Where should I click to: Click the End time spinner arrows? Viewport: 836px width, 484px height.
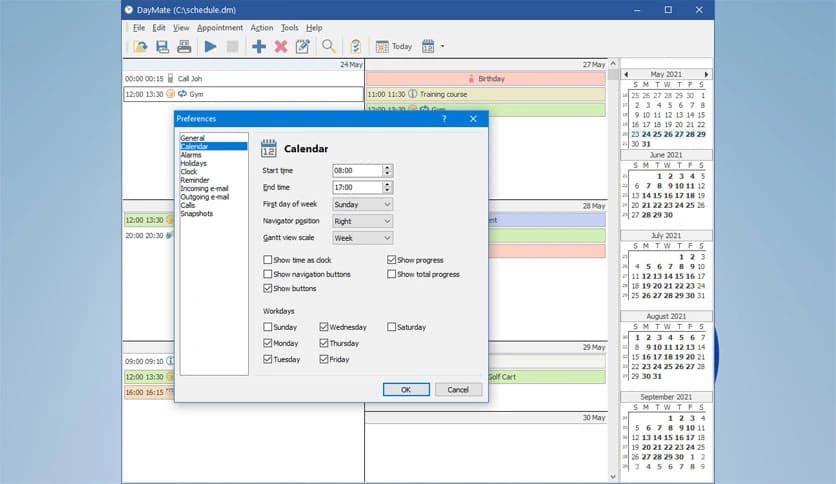click(x=388, y=187)
